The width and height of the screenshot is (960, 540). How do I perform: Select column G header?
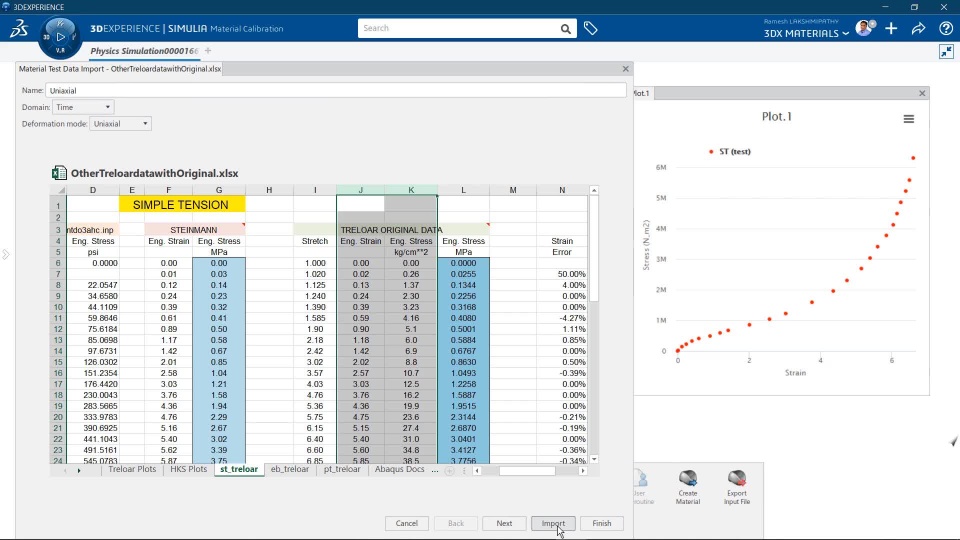(219, 190)
